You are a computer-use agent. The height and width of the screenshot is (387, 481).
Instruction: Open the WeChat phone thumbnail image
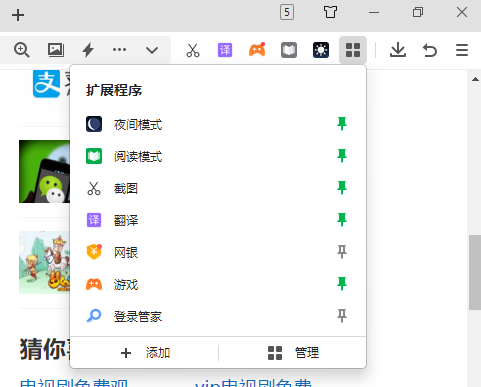[44, 171]
